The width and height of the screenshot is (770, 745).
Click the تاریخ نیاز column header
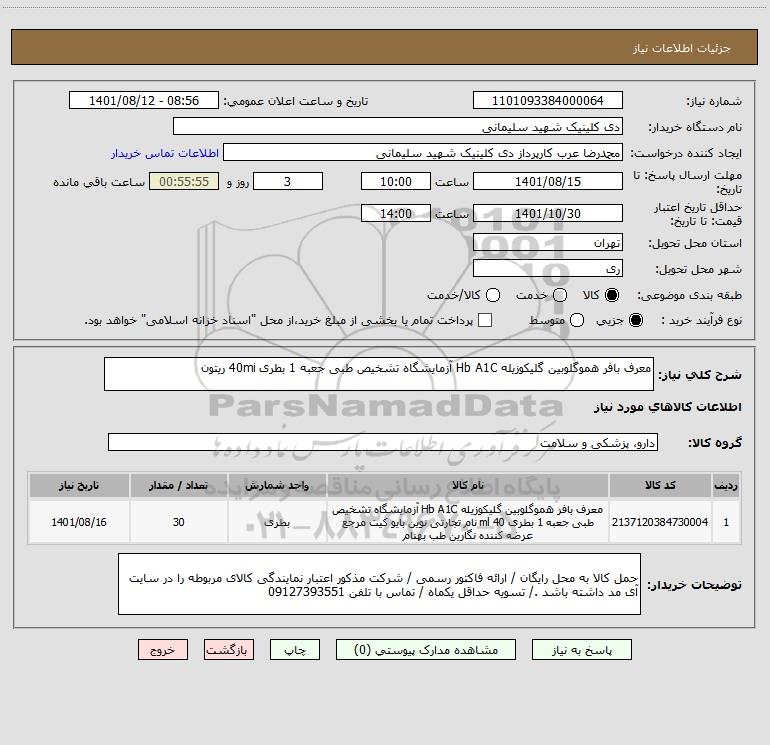(x=79, y=485)
